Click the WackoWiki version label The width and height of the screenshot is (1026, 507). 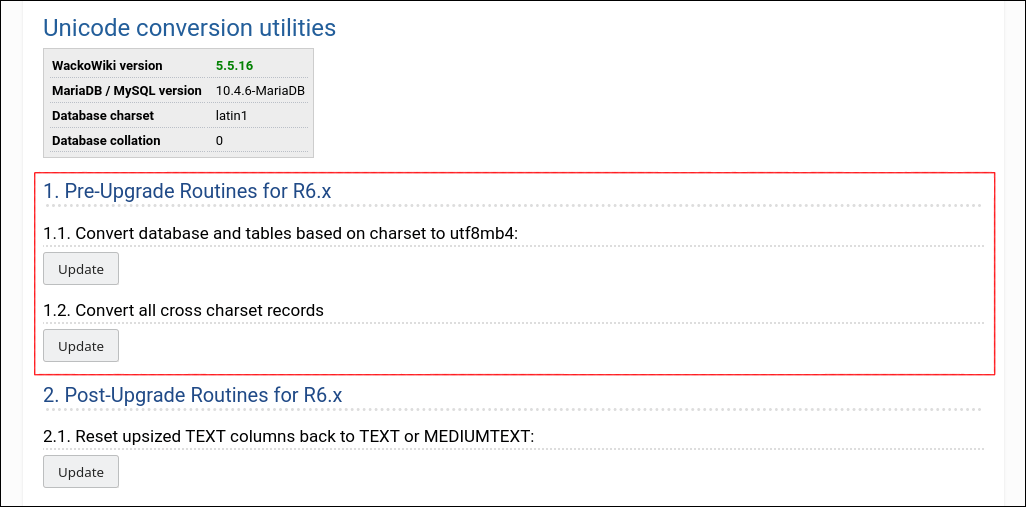[x=107, y=66]
